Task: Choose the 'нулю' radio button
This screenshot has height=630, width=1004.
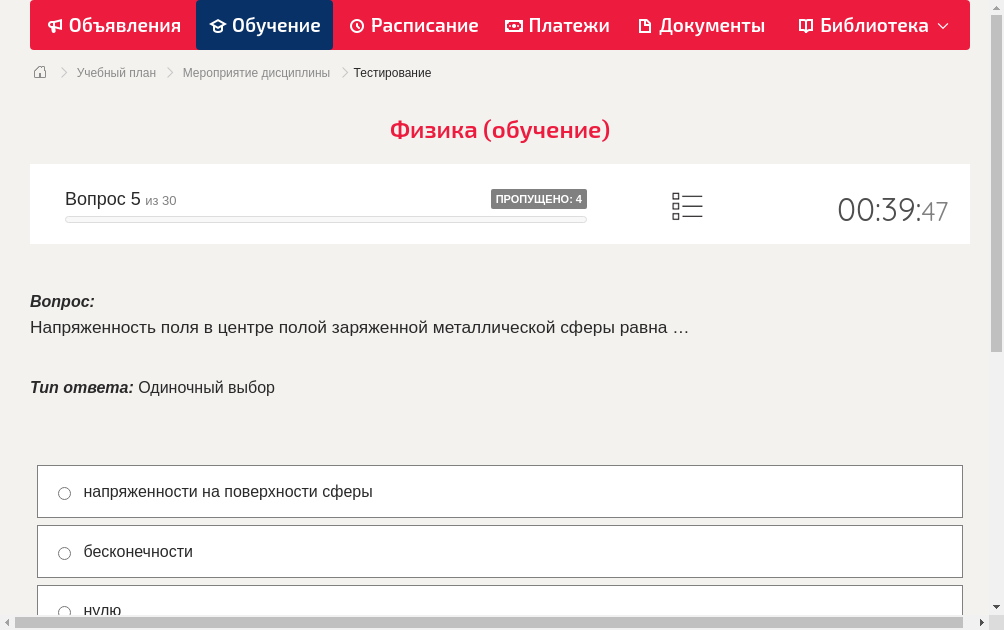Action: click(64, 611)
